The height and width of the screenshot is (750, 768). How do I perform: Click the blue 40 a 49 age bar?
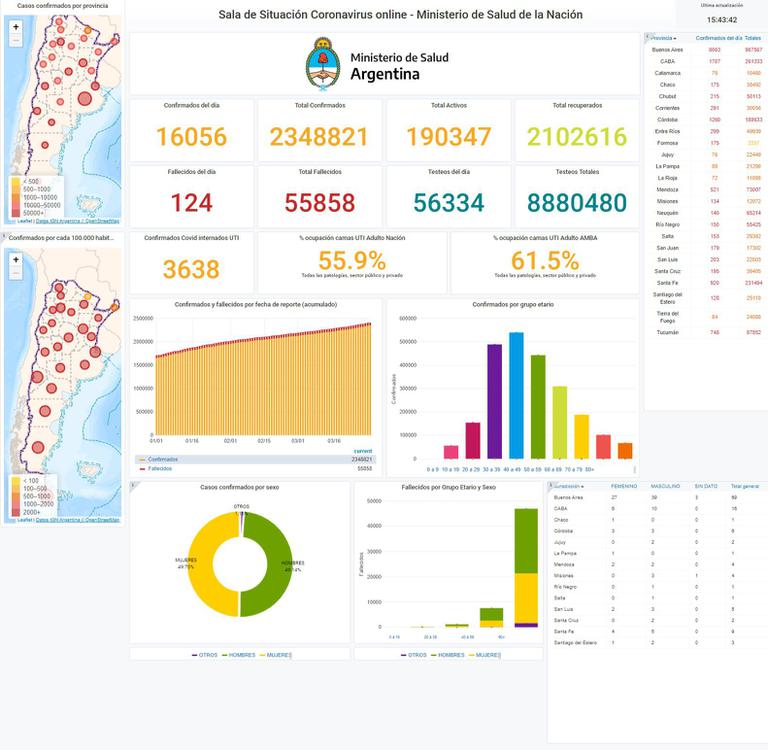516,395
